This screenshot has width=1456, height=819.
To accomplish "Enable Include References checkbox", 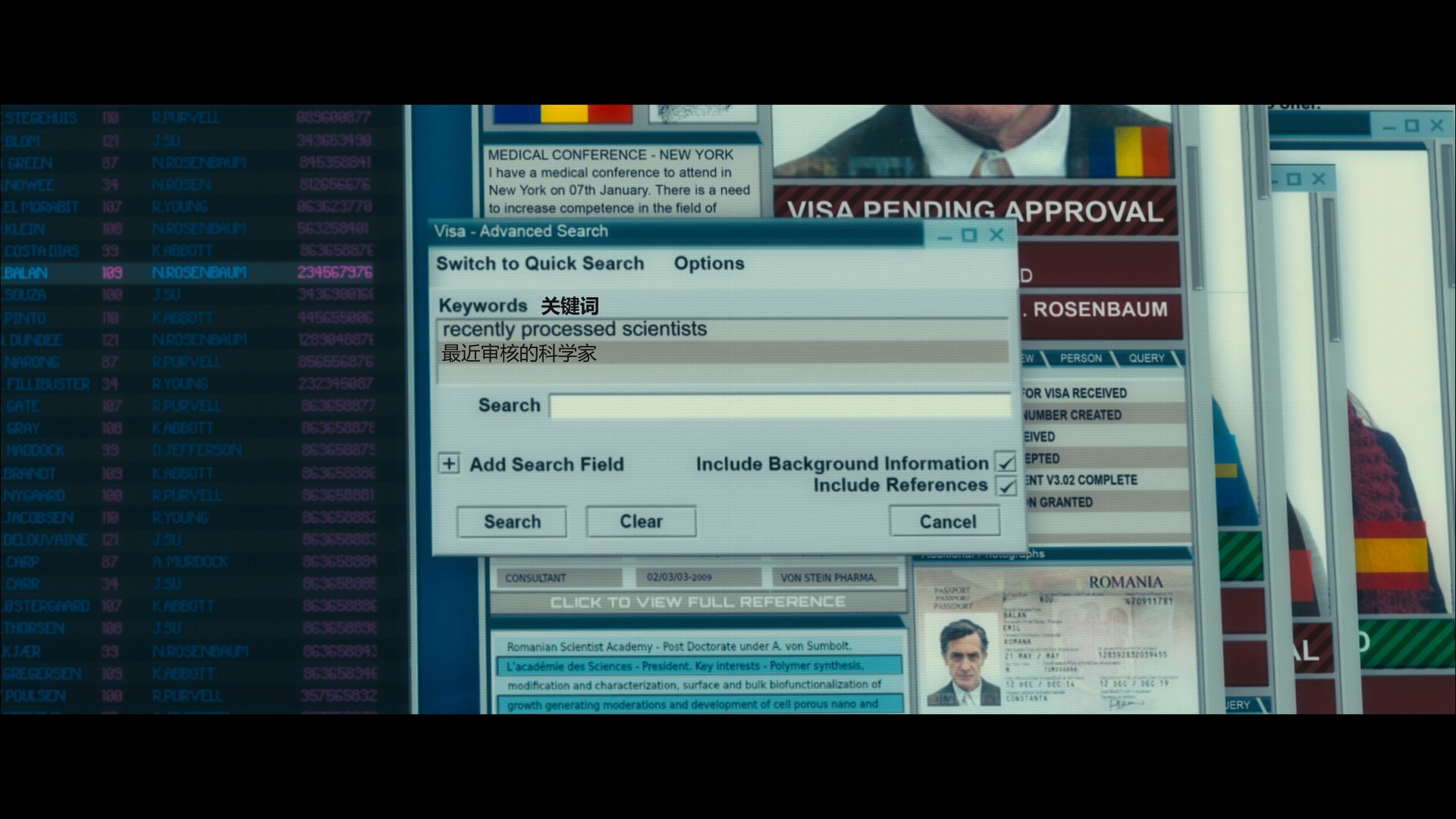I will (1003, 486).
